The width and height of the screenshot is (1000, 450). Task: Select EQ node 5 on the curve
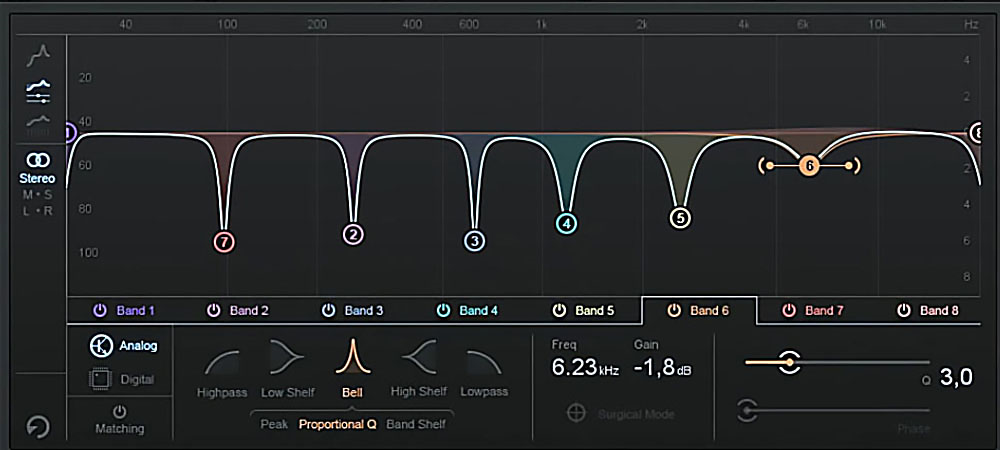[x=680, y=218]
